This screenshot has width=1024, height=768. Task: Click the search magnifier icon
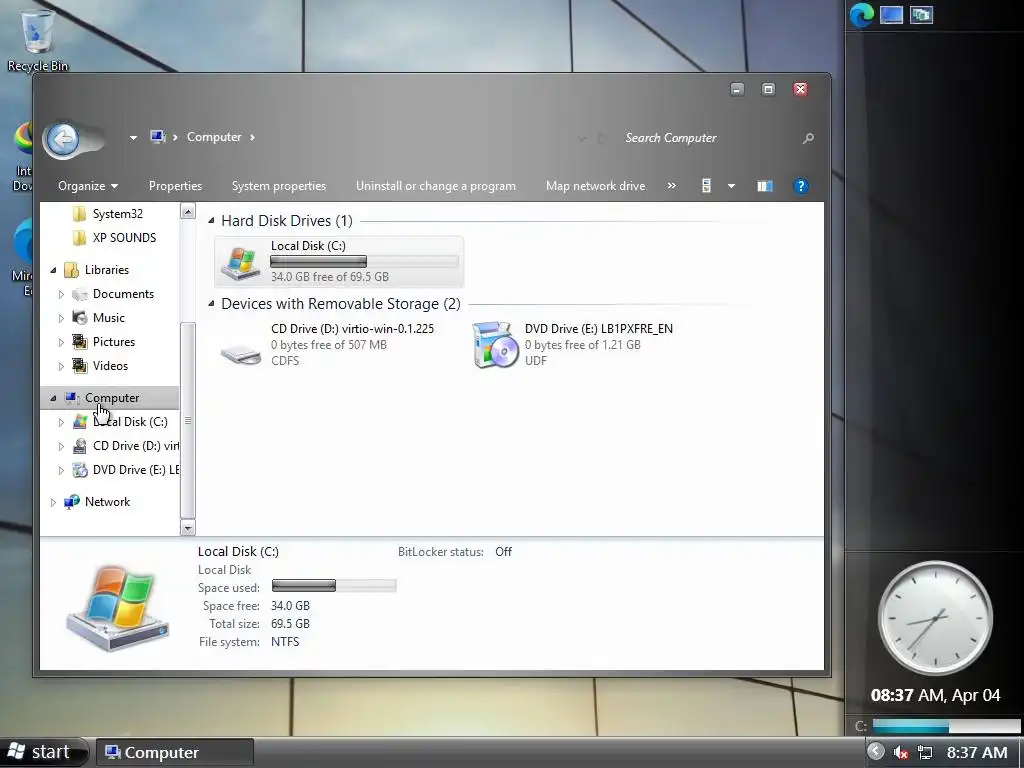click(x=808, y=138)
